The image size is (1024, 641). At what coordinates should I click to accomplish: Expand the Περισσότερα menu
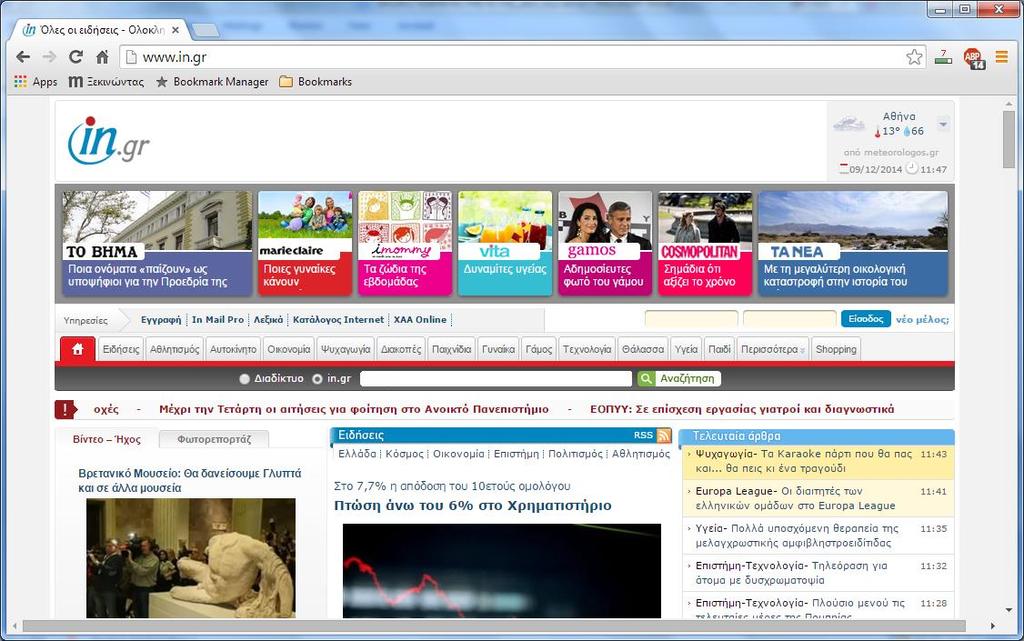pyautogui.click(x=773, y=349)
